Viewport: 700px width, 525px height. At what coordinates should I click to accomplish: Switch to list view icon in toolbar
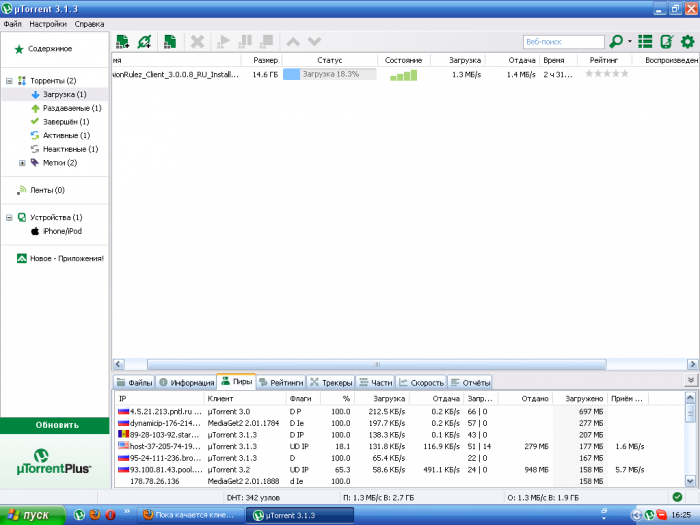(x=645, y=42)
